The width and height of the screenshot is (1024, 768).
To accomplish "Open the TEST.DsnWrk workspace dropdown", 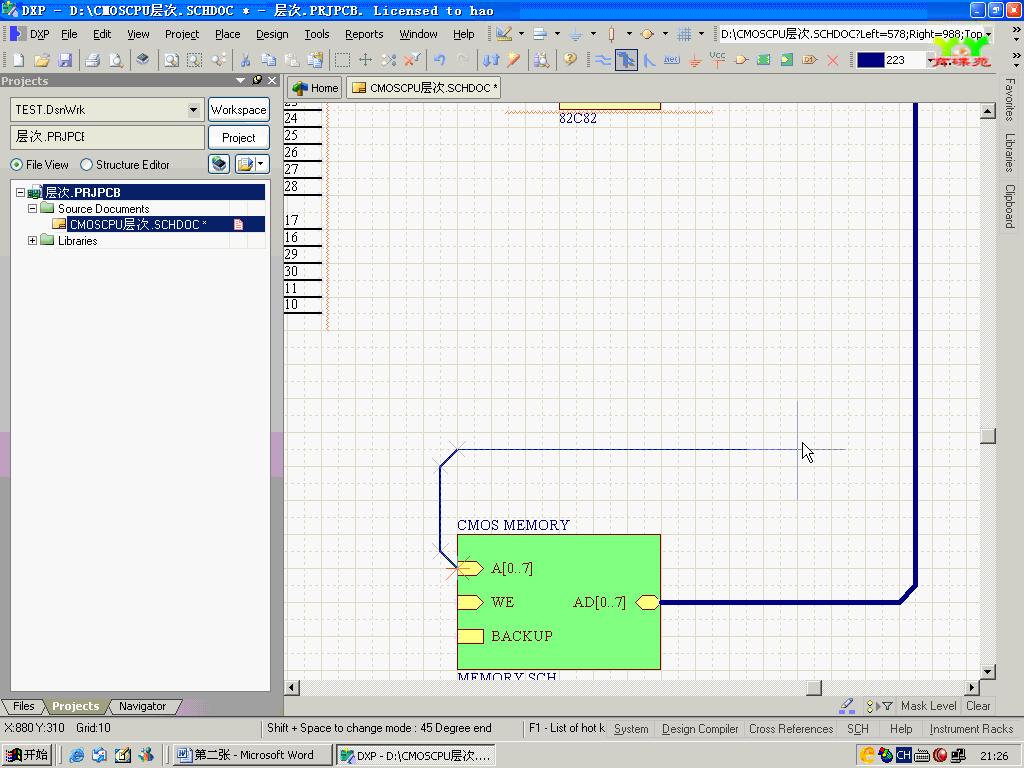I will pyautogui.click(x=193, y=110).
